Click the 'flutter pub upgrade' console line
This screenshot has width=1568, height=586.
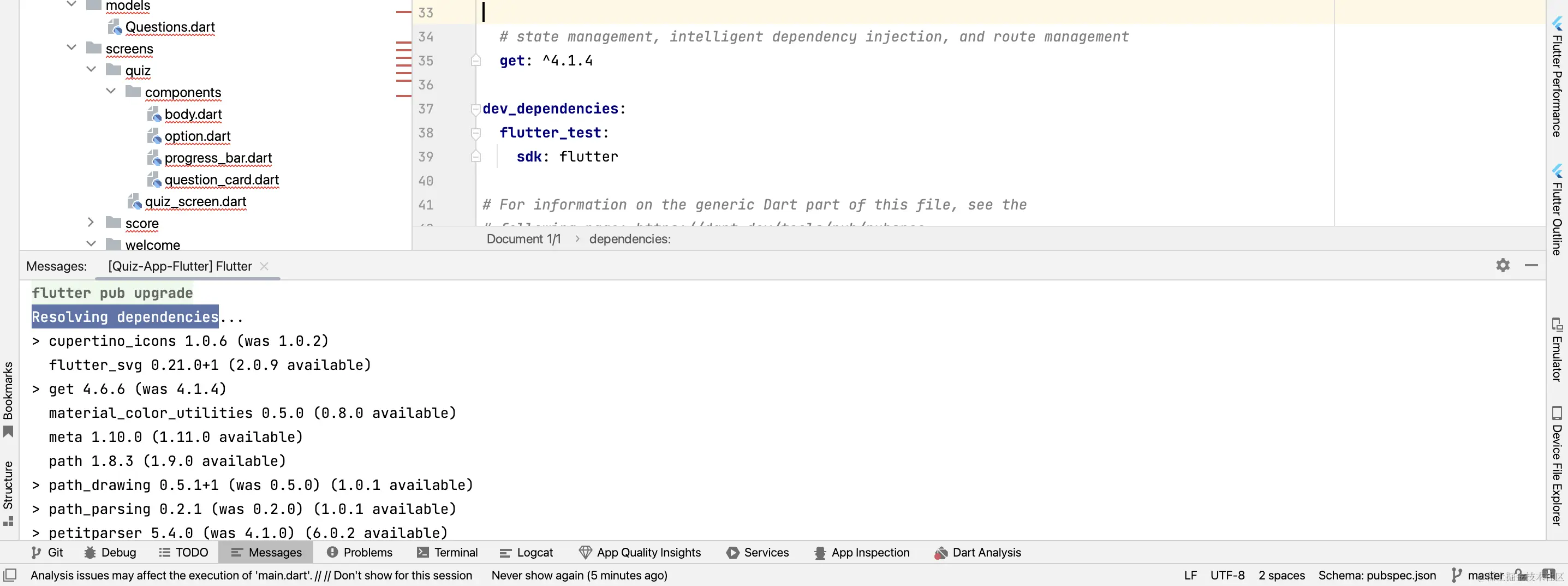(x=112, y=294)
